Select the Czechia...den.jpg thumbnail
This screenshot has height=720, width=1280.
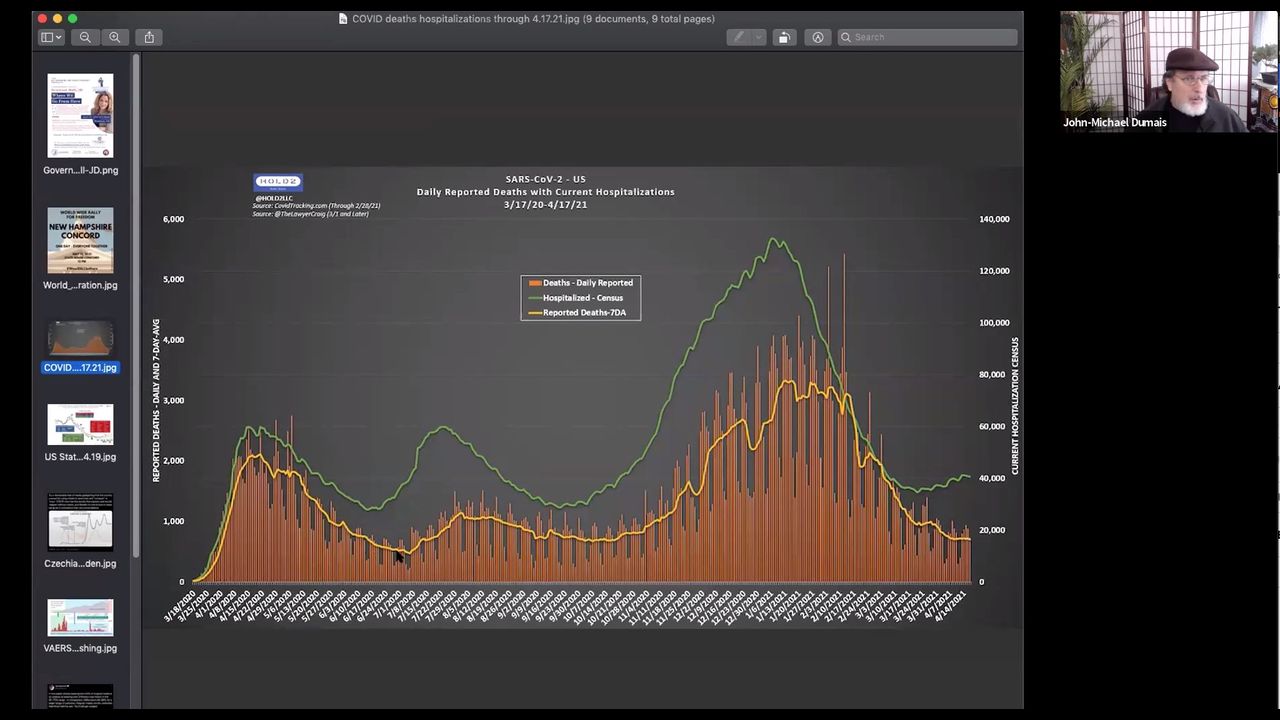coord(80,521)
